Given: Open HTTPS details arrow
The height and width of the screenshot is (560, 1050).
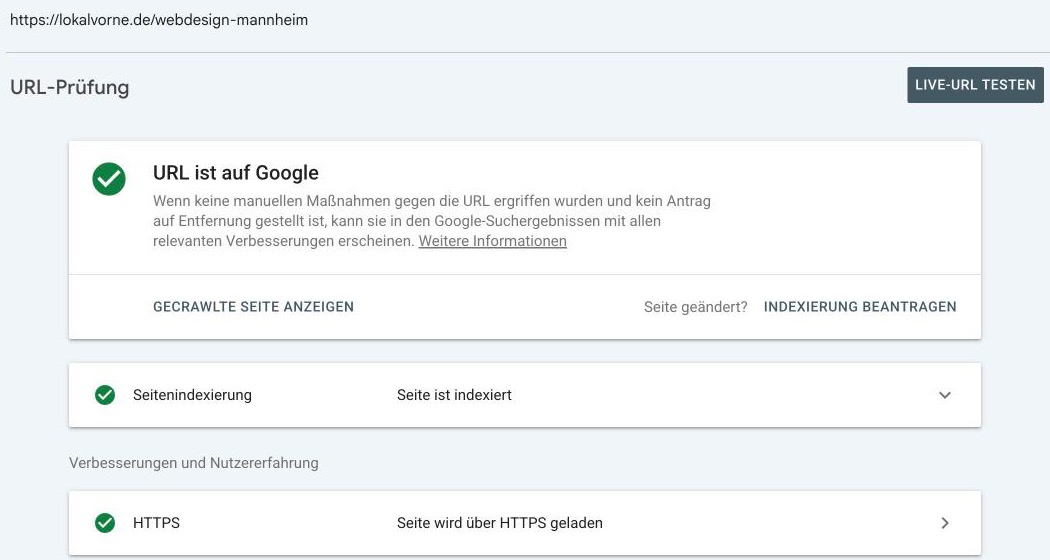Looking at the screenshot, I should 945,523.
